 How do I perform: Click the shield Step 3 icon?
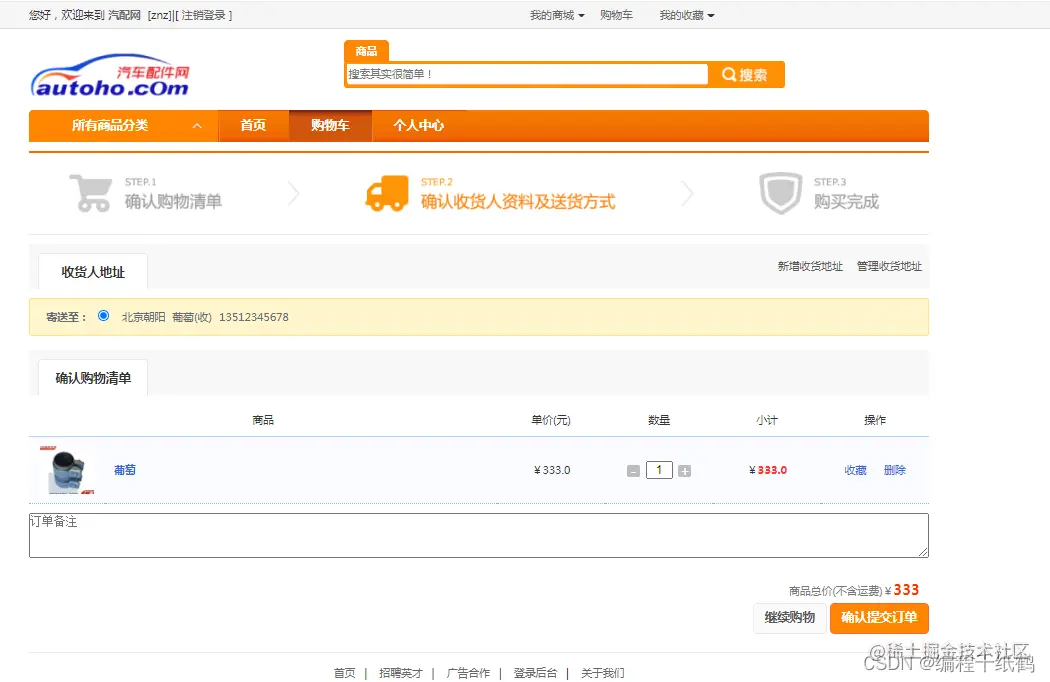(x=780, y=193)
